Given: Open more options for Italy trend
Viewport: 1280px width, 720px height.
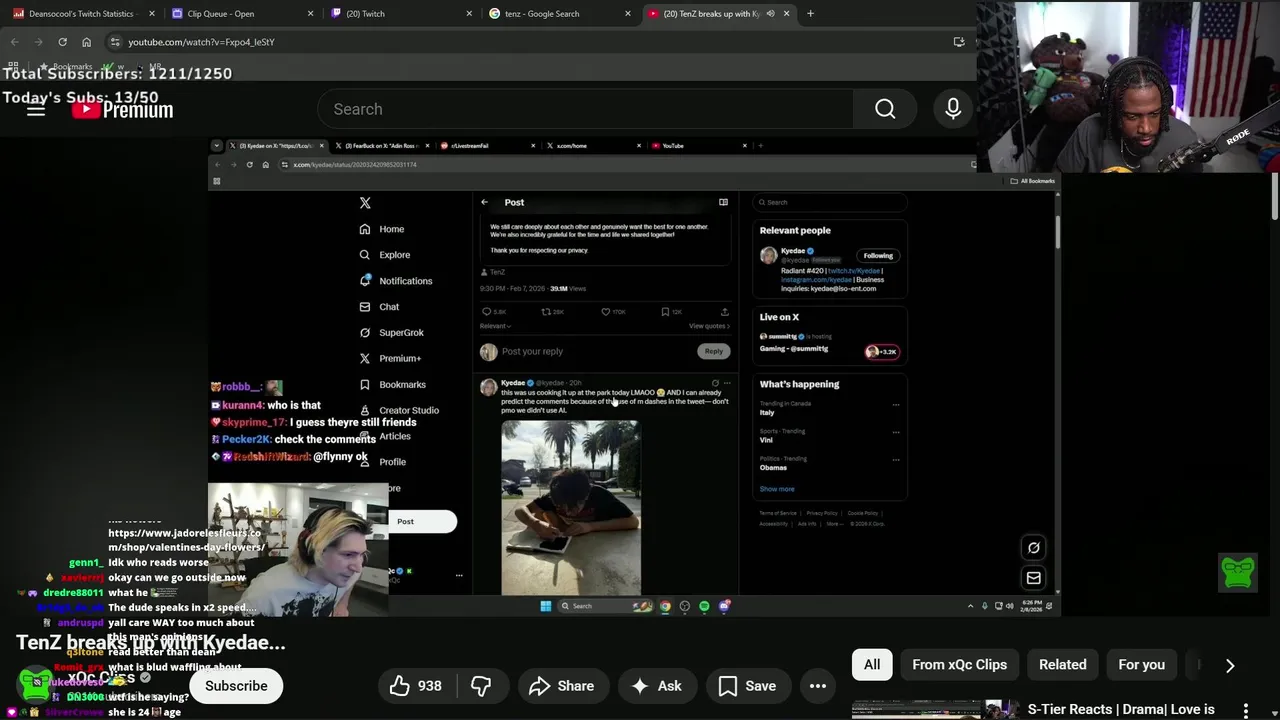Looking at the screenshot, I should point(895,404).
